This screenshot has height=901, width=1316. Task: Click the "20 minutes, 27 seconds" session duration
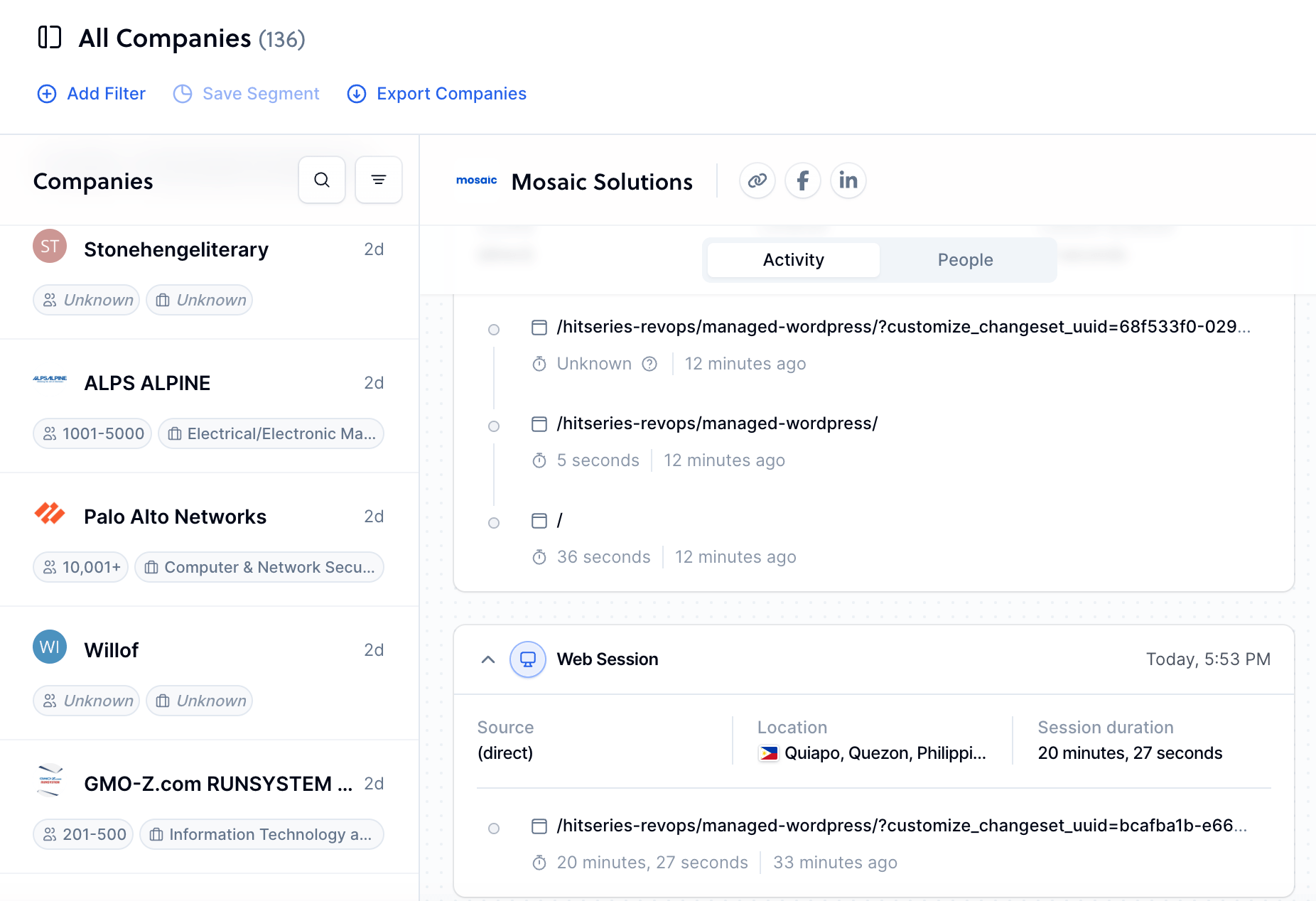(x=1130, y=753)
